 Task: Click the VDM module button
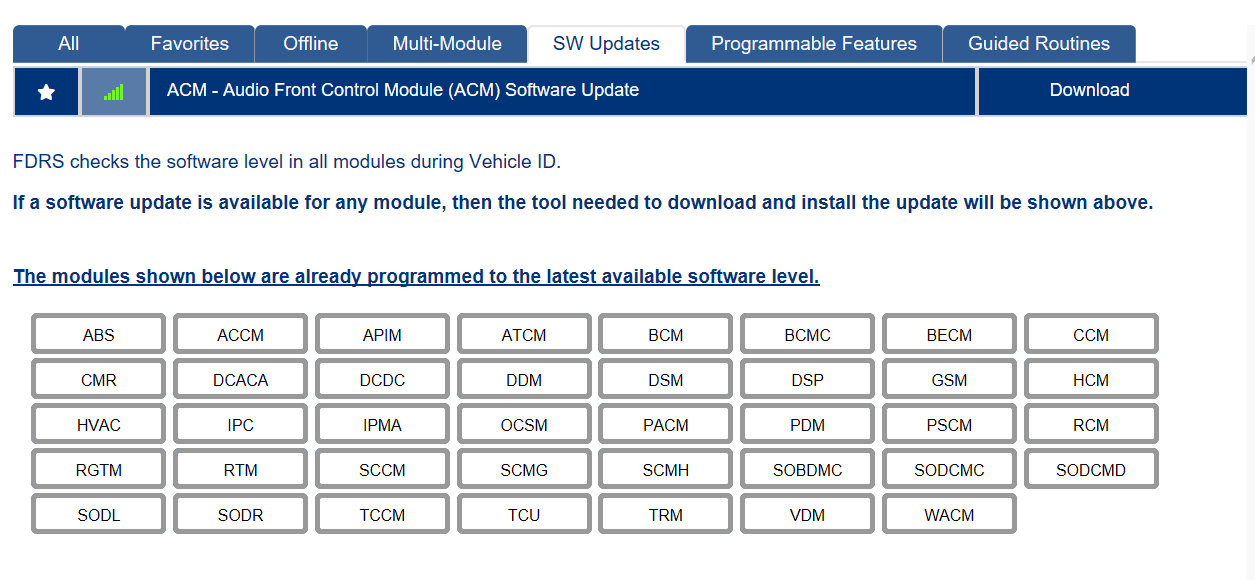807,514
